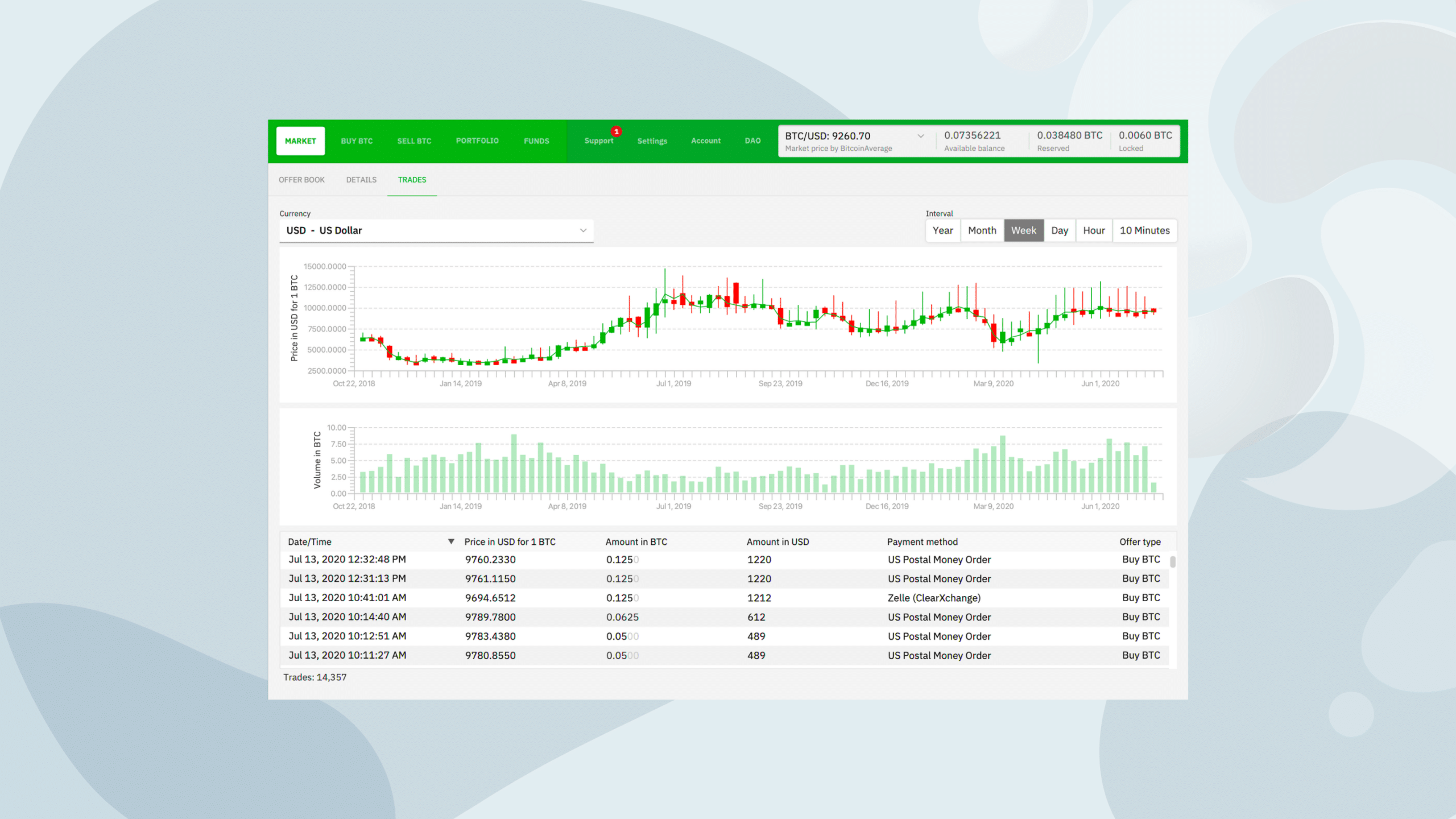Select the Day interval

[1060, 230]
